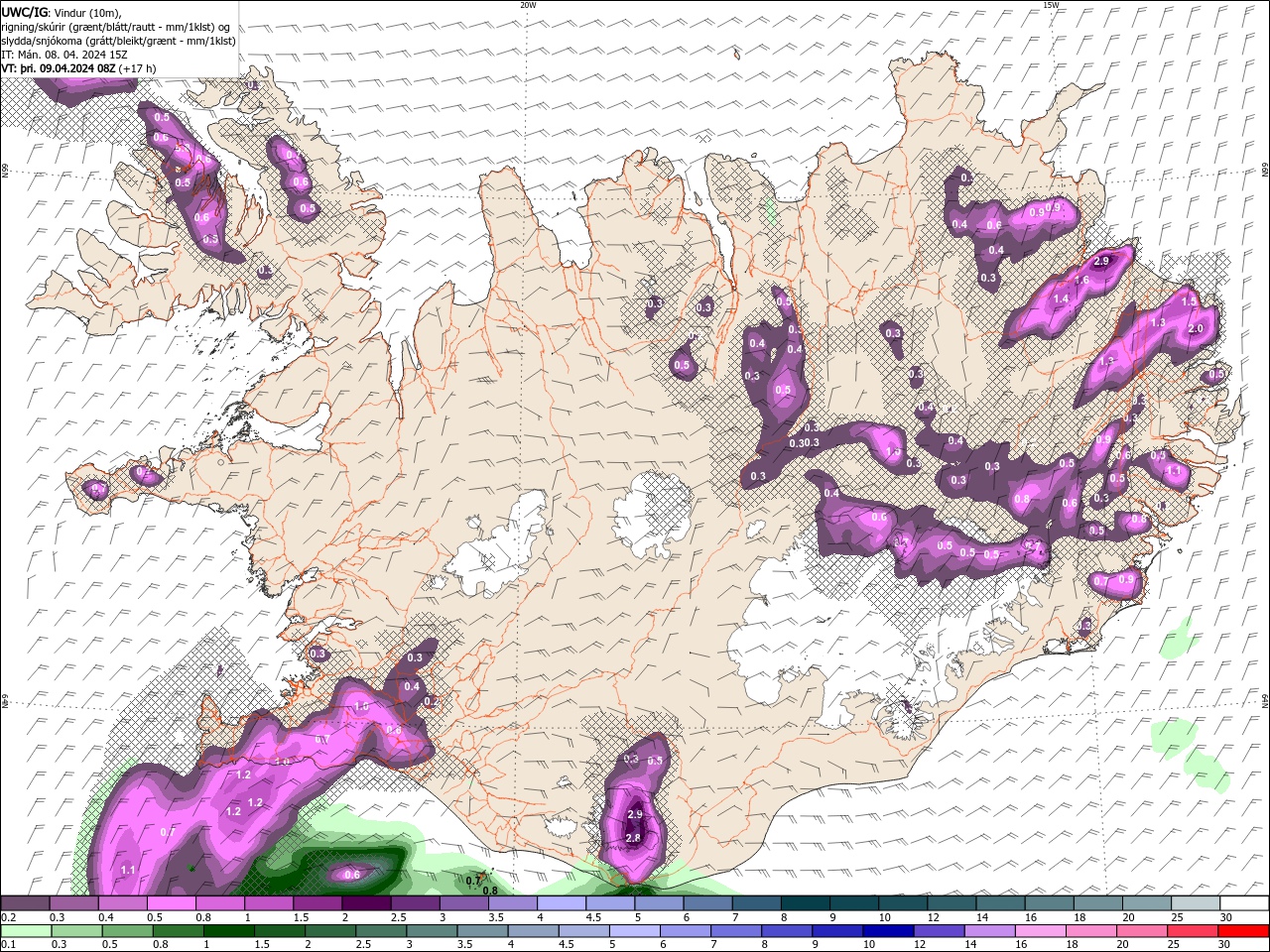This screenshot has height=952, width=1270.
Task: Click the black '0.8' rain value off the south coast
Action: (490, 890)
